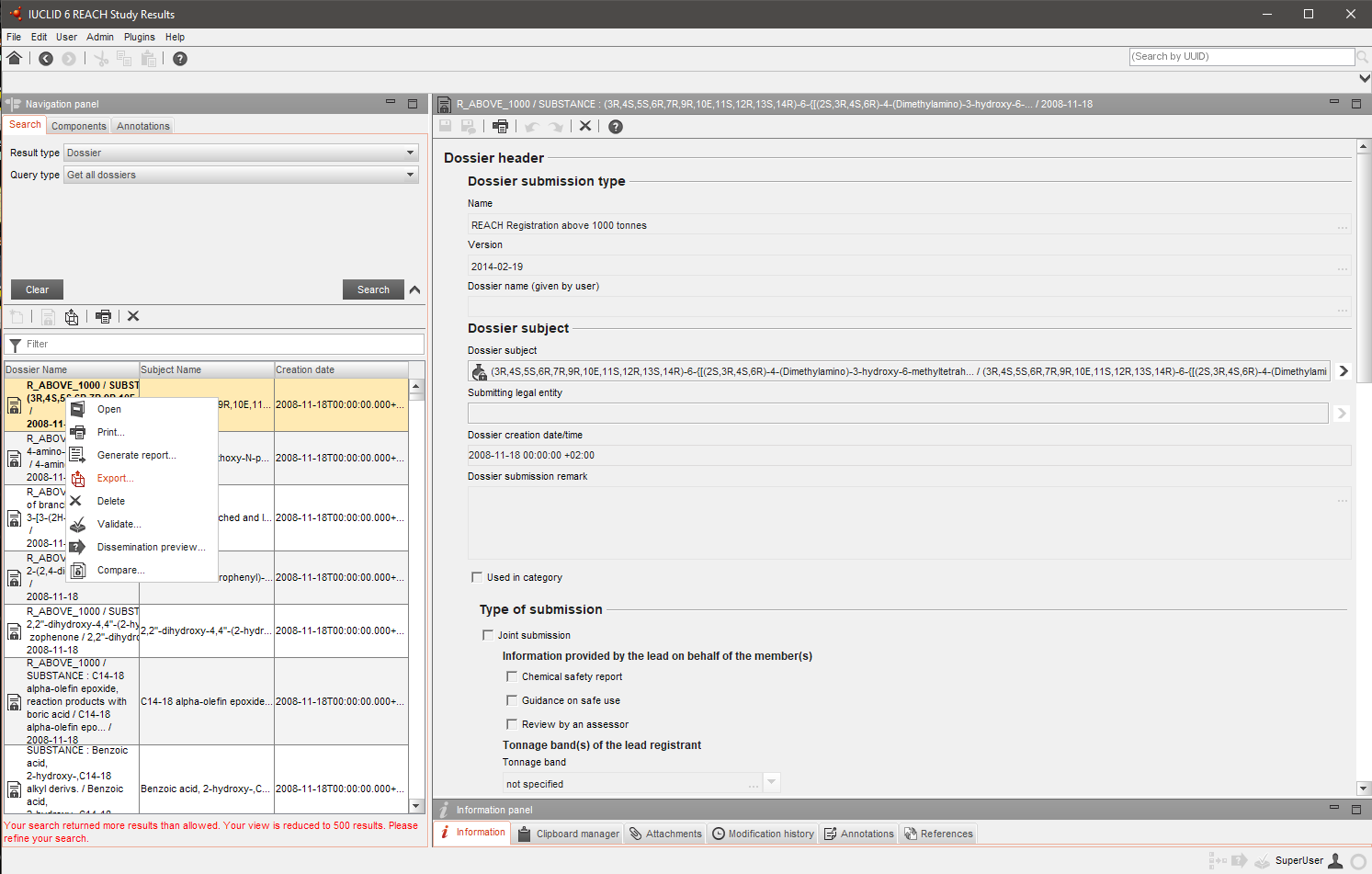Tick the Used in category checkbox
The height and width of the screenshot is (874, 1372).
[477, 577]
